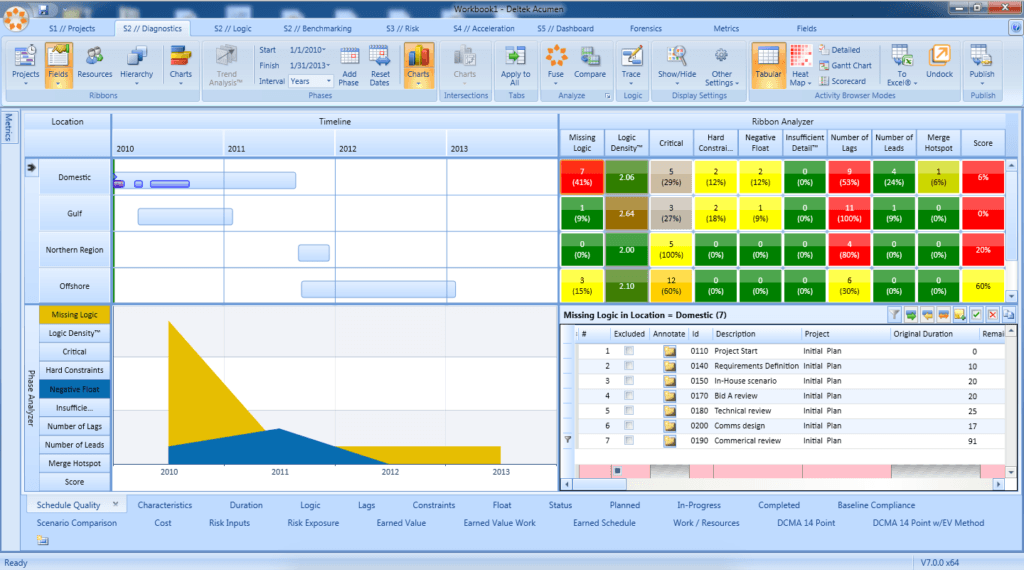
Task: Open the Metrics side panel tab
Action: pos(8,127)
